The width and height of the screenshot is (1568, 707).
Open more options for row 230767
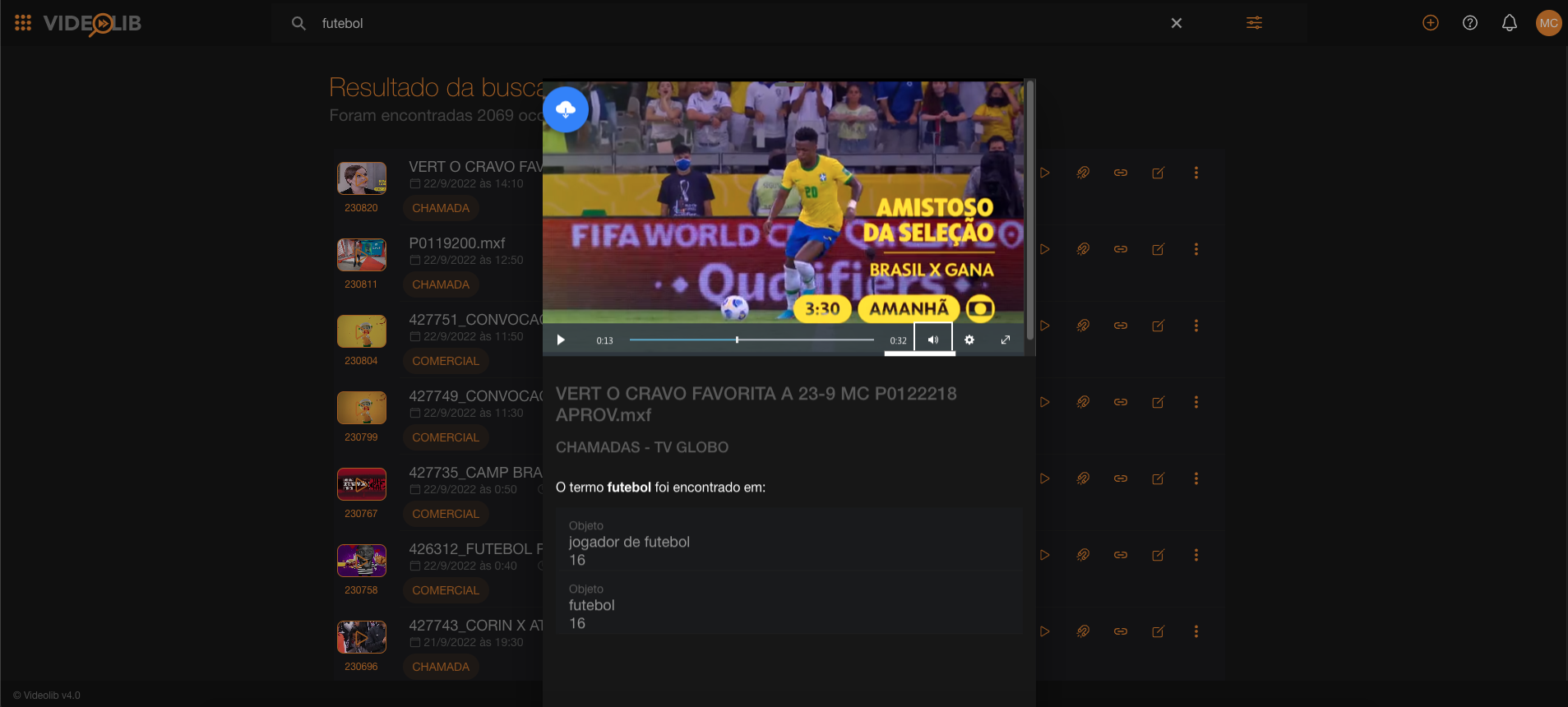click(x=1196, y=478)
